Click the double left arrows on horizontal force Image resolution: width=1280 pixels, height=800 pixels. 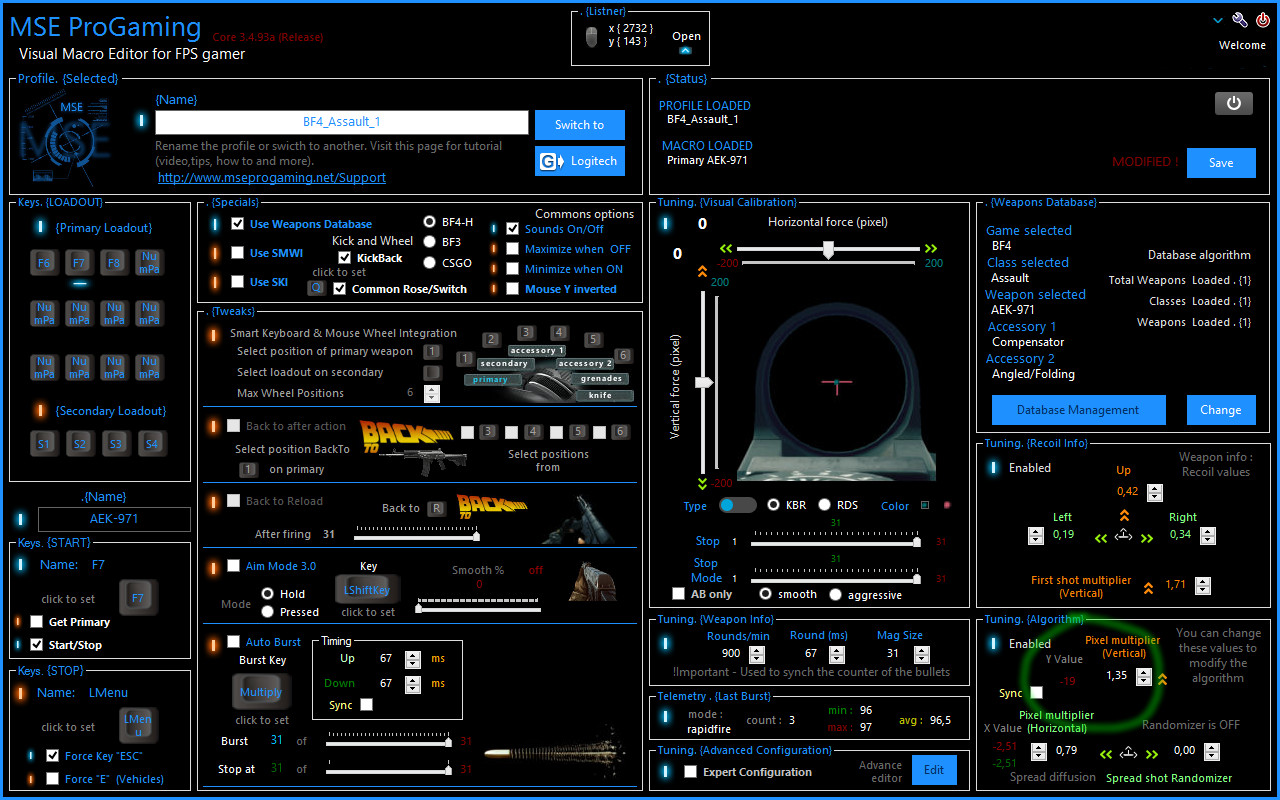point(726,249)
